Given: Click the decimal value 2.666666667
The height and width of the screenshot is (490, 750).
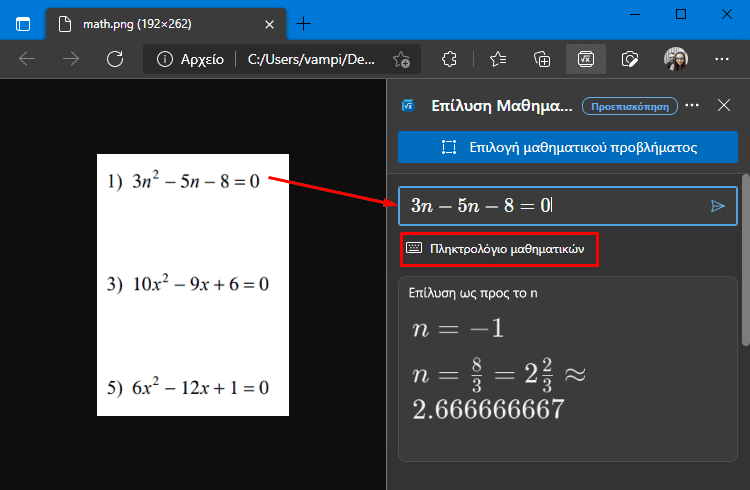Looking at the screenshot, I should (x=488, y=410).
